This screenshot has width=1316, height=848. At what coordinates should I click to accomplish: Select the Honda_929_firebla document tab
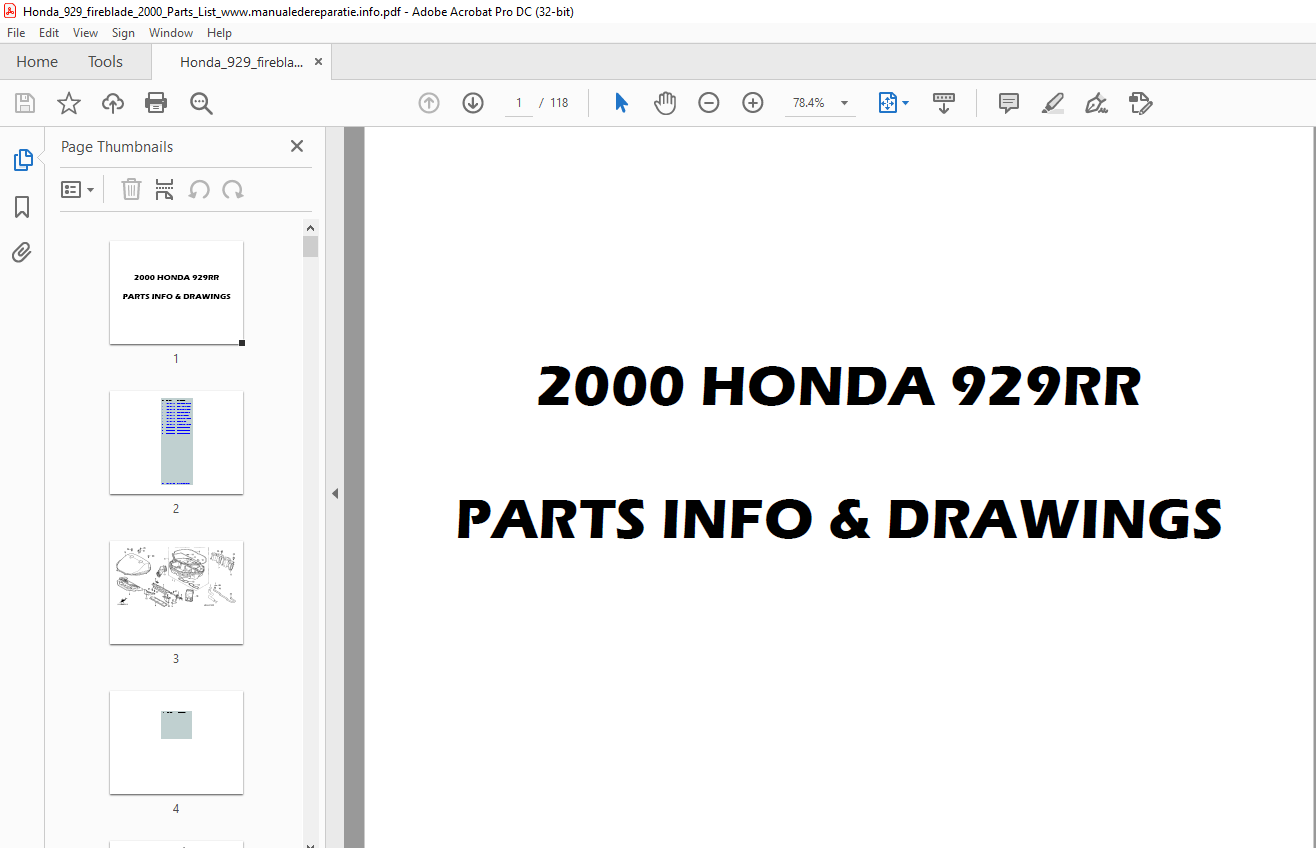pyautogui.click(x=241, y=62)
